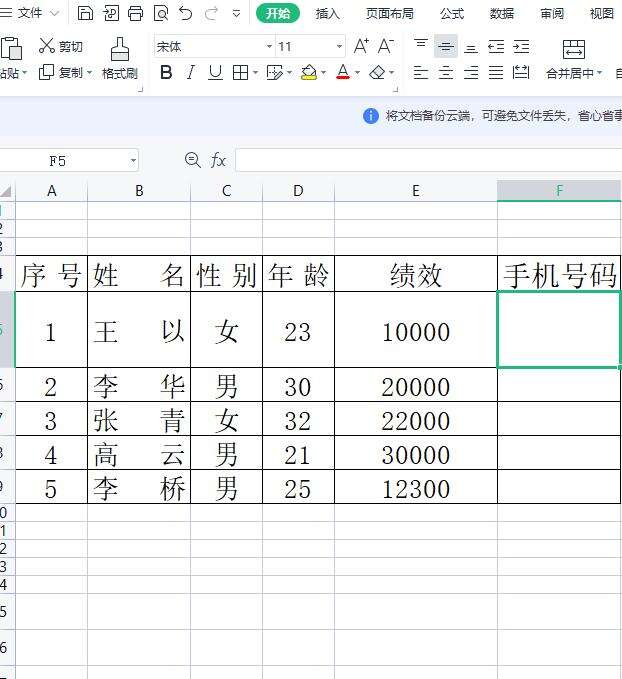Increase font size with the A+ icon
The height and width of the screenshot is (679, 622).
(x=361, y=46)
